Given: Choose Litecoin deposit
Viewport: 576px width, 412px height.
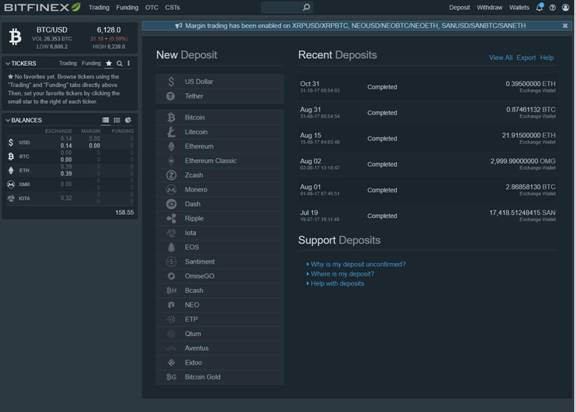Looking at the screenshot, I should point(220,132).
